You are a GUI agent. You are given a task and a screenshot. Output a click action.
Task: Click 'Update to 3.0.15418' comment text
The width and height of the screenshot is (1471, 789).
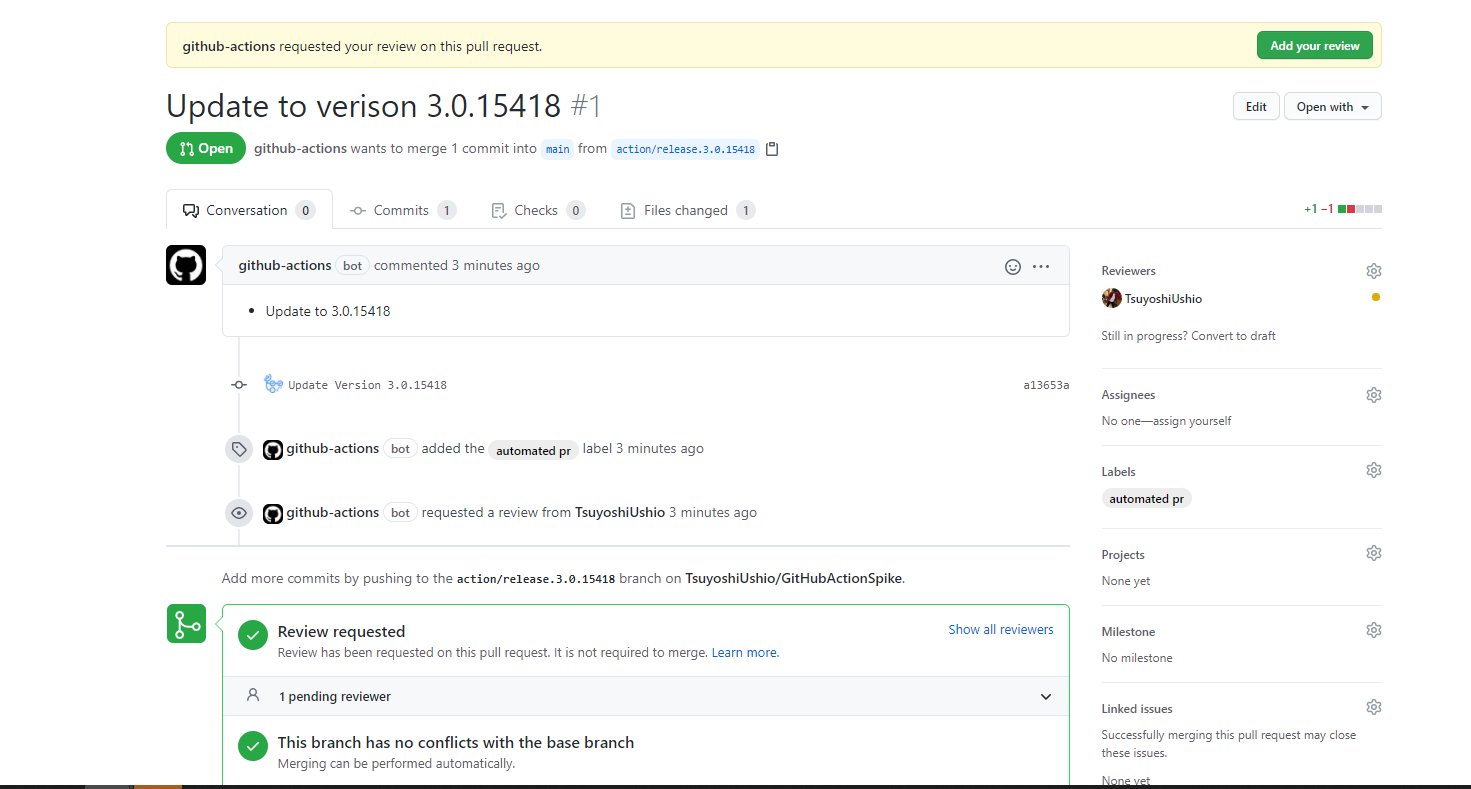point(328,311)
